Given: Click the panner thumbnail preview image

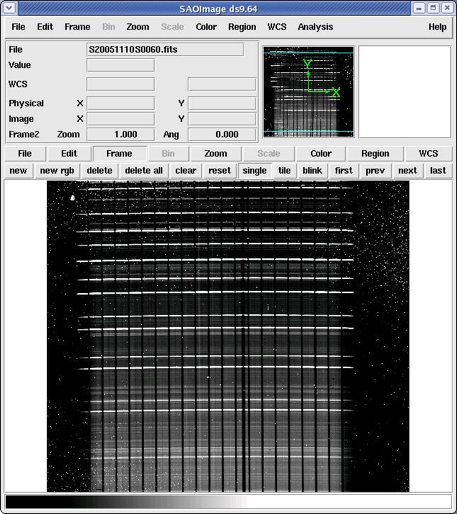Looking at the screenshot, I should coord(308,92).
